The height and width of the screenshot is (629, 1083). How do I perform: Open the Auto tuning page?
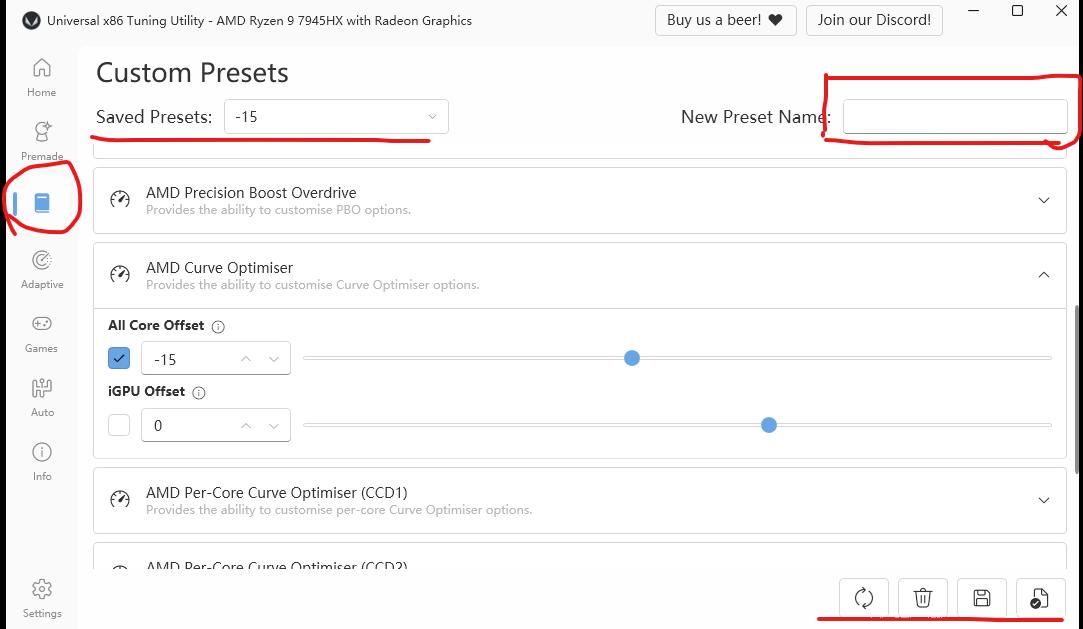click(41, 398)
